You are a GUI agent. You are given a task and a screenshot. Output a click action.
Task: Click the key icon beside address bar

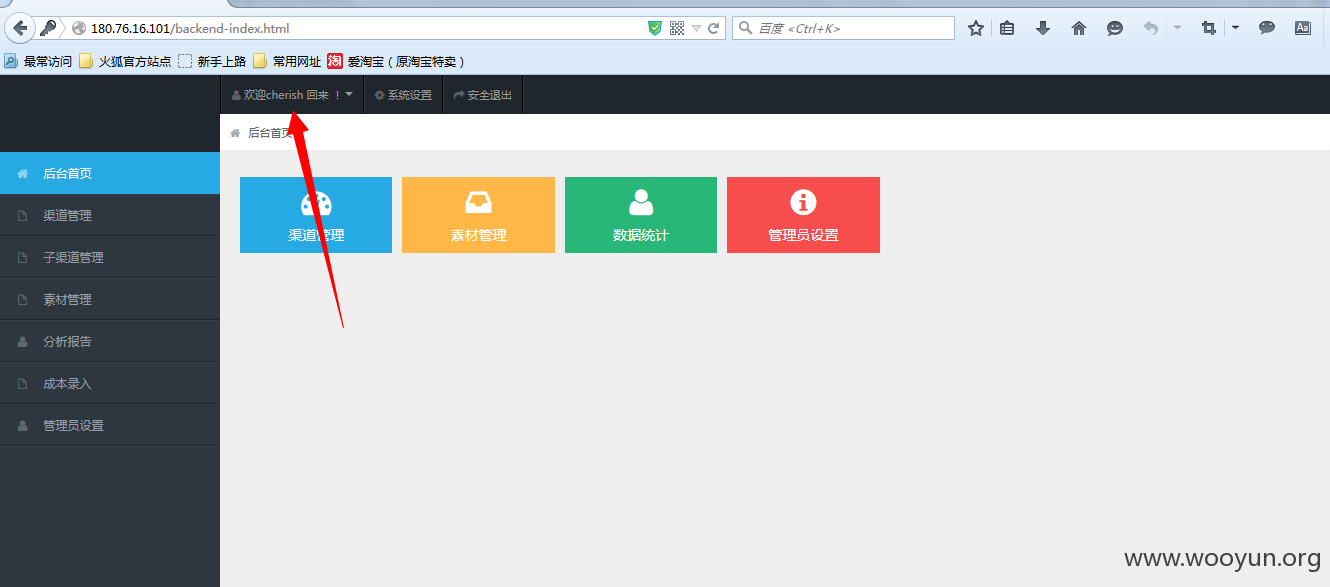[x=48, y=28]
